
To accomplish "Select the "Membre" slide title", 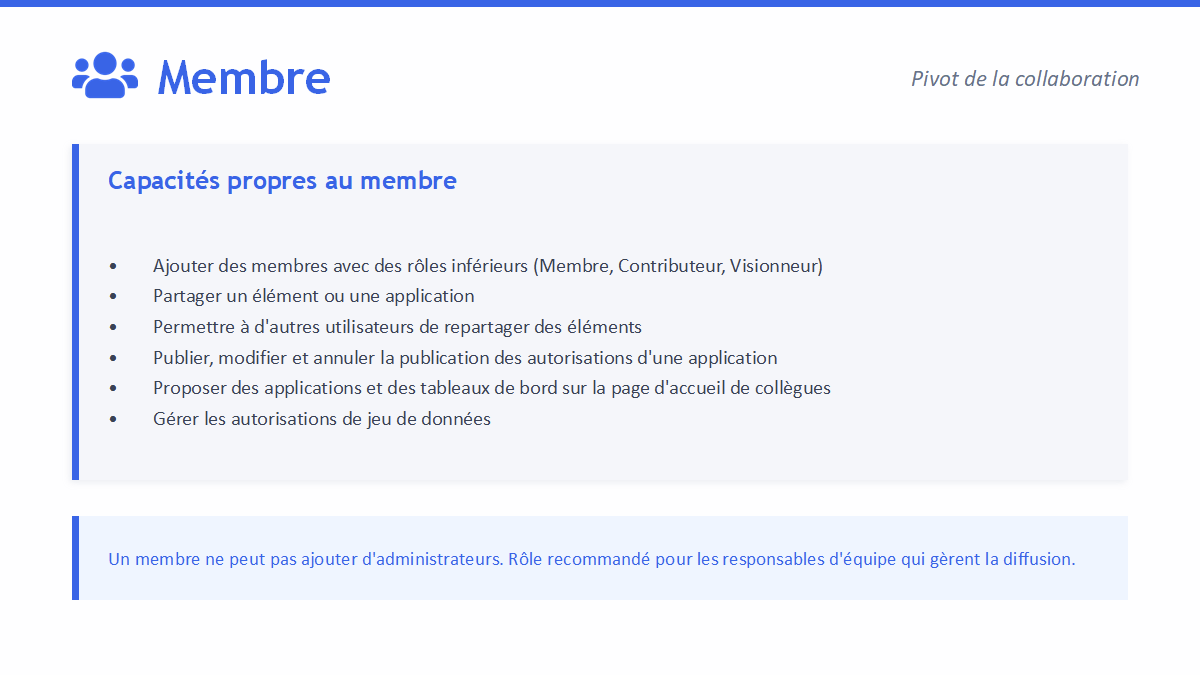I will tap(244, 77).
